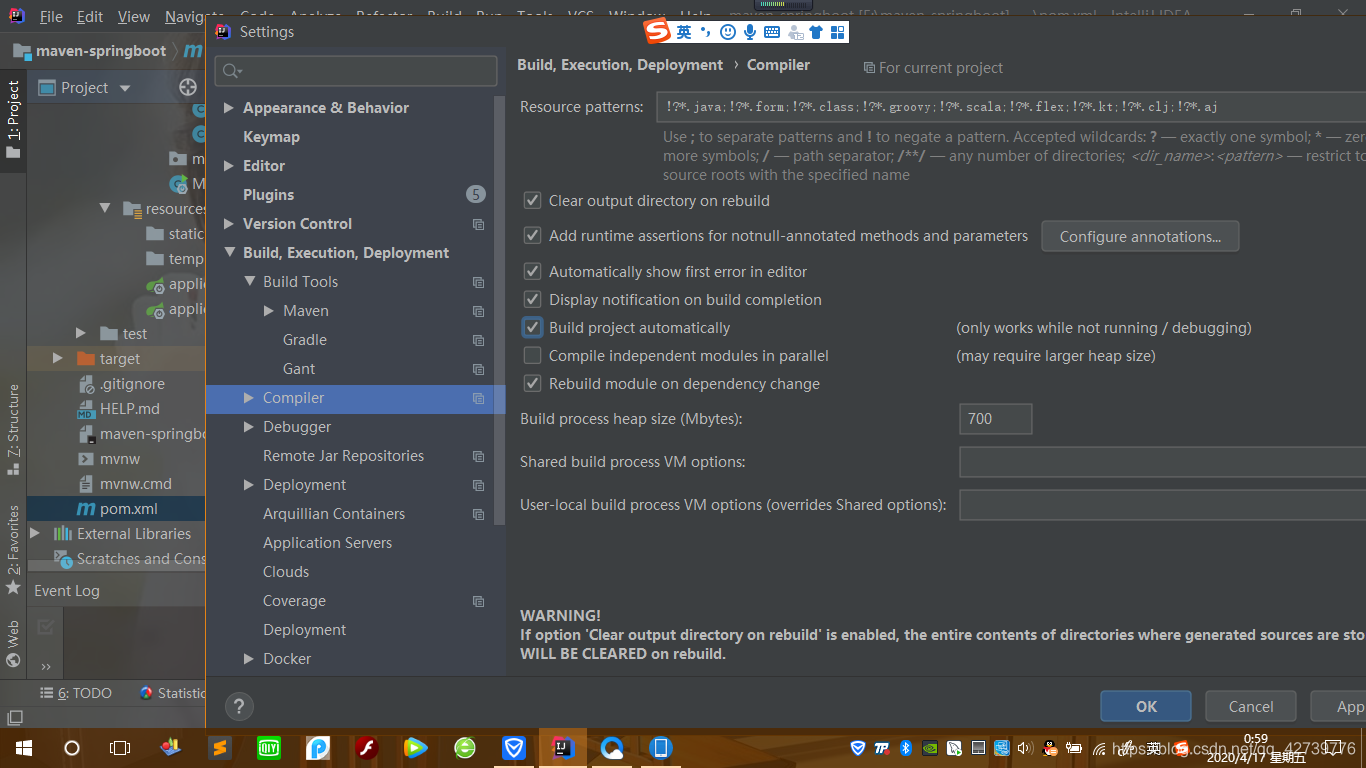Collapse Build, Execution, Deployment node

(x=229, y=253)
